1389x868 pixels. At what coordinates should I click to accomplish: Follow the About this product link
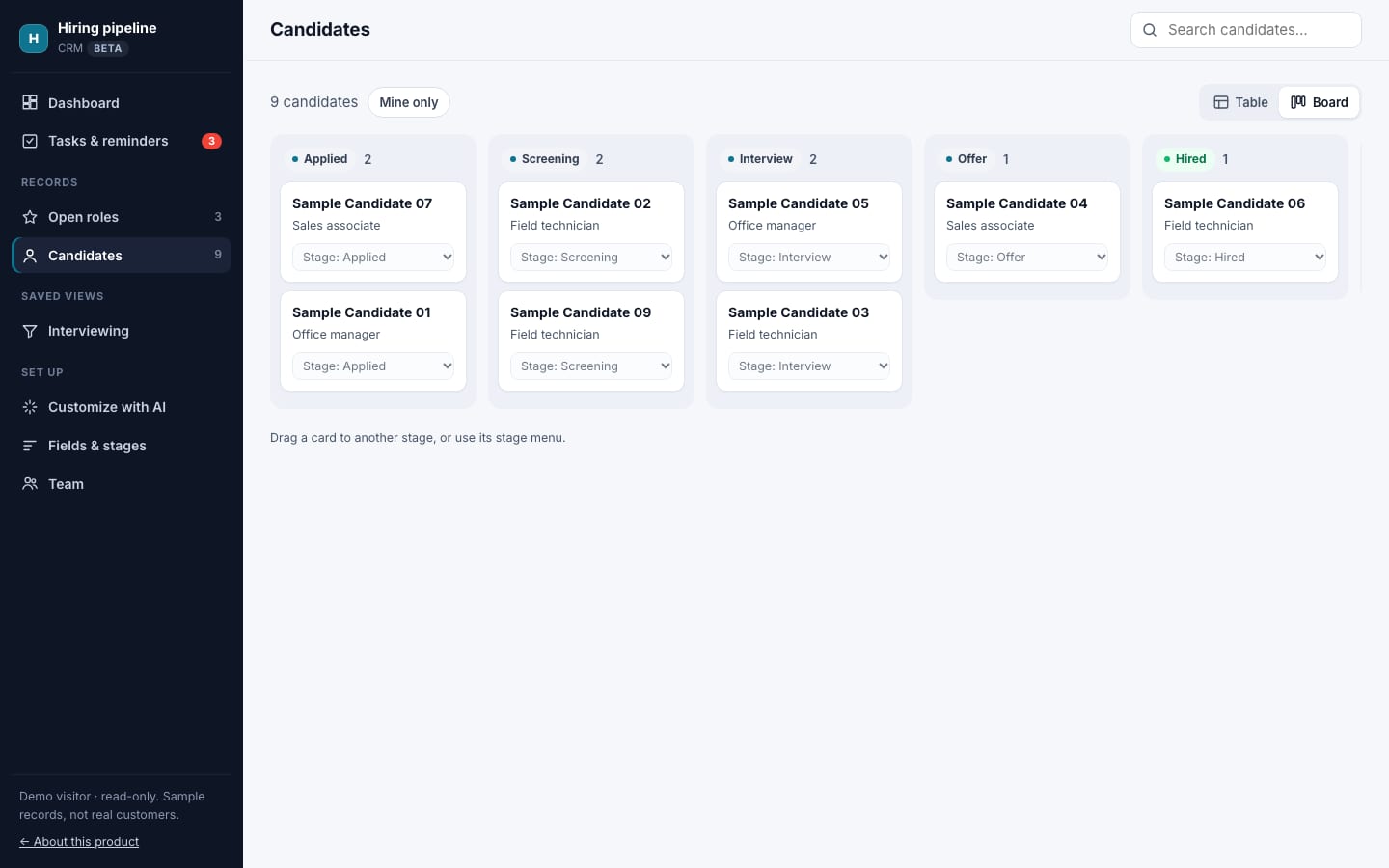79,842
